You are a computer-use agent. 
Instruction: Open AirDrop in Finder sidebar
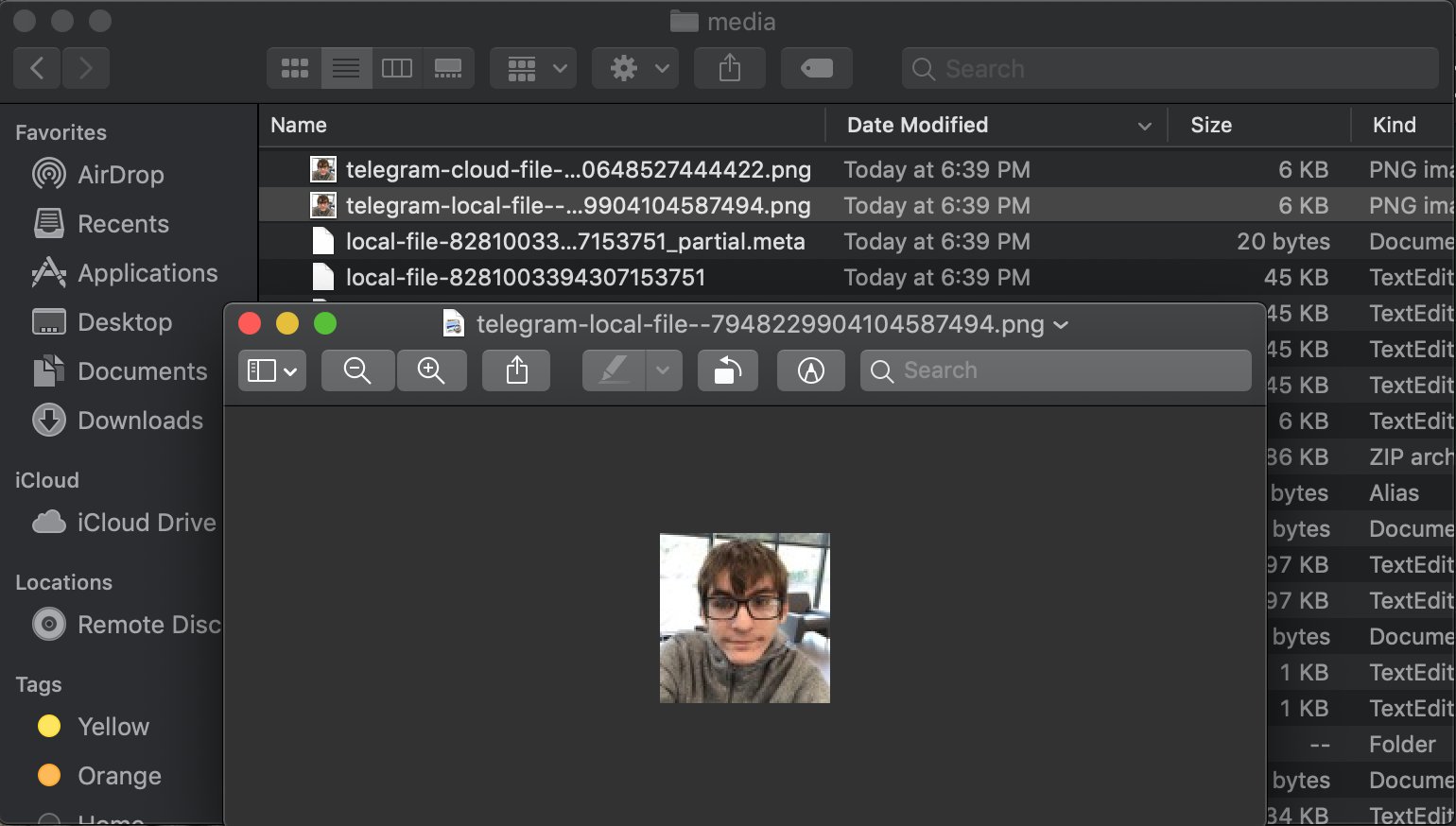pos(120,175)
